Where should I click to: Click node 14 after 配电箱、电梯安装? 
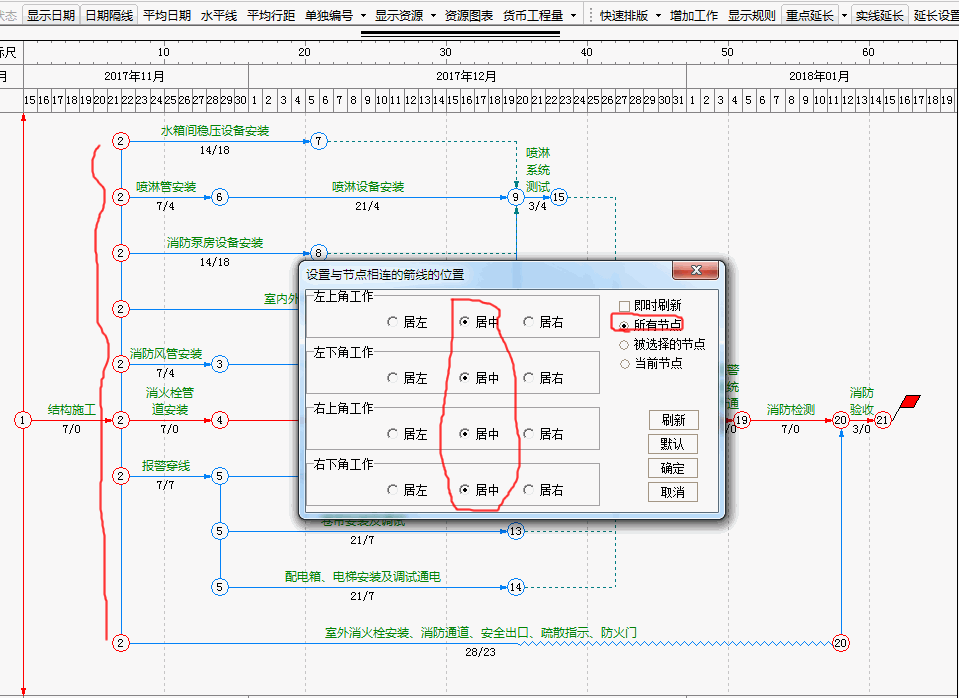516,587
